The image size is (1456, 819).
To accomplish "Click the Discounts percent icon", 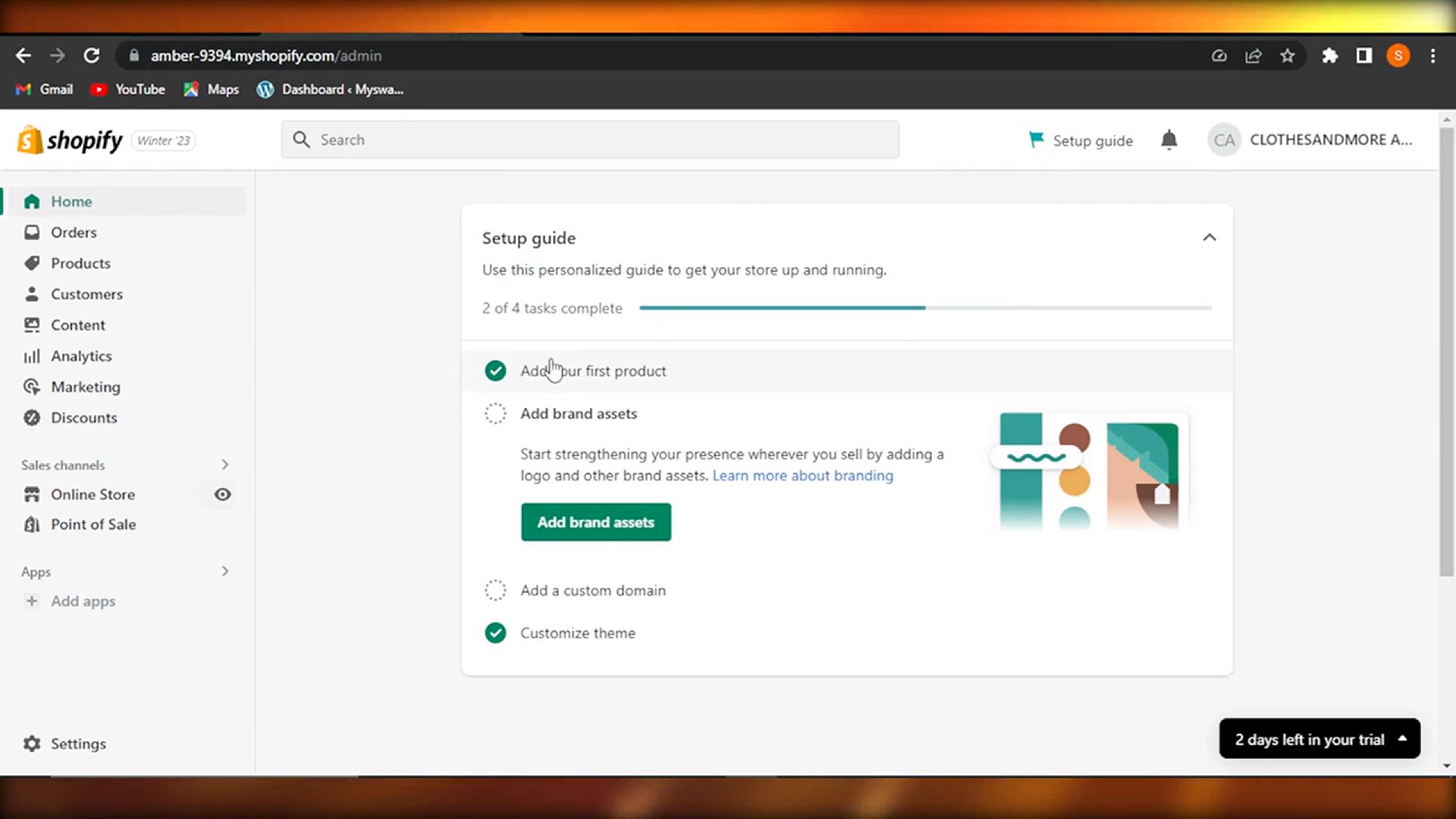I will click(x=32, y=418).
